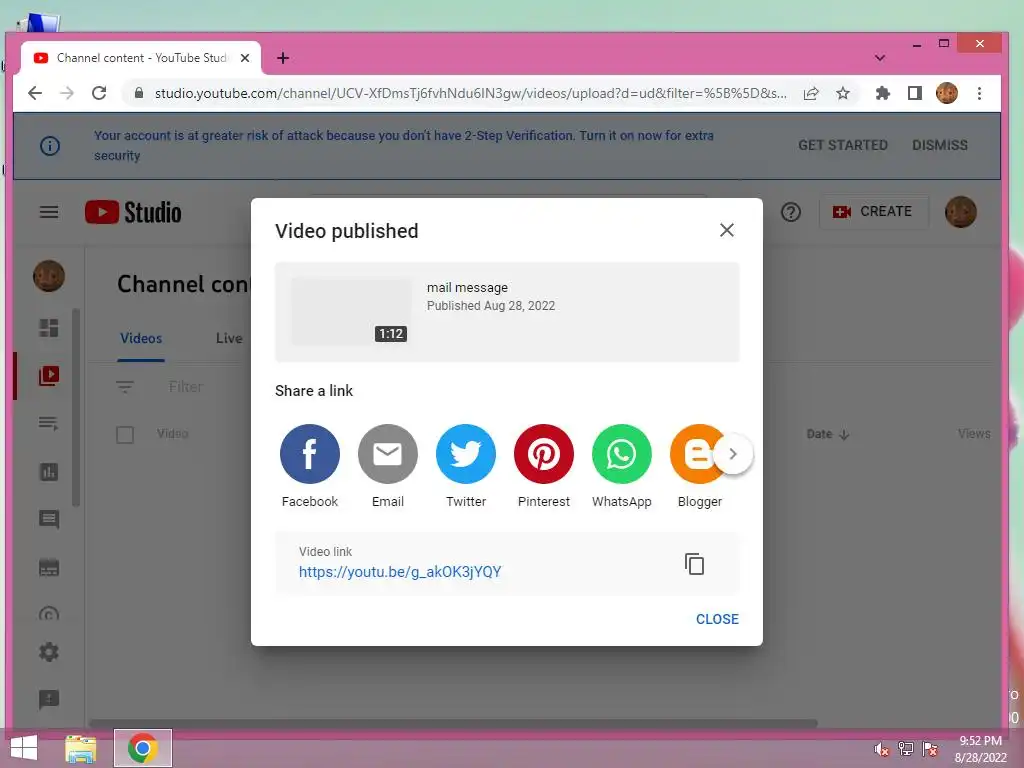Click the Filter icon in Channel content
The width and height of the screenshot is (1024, 768).
click(x=125, y=387)
